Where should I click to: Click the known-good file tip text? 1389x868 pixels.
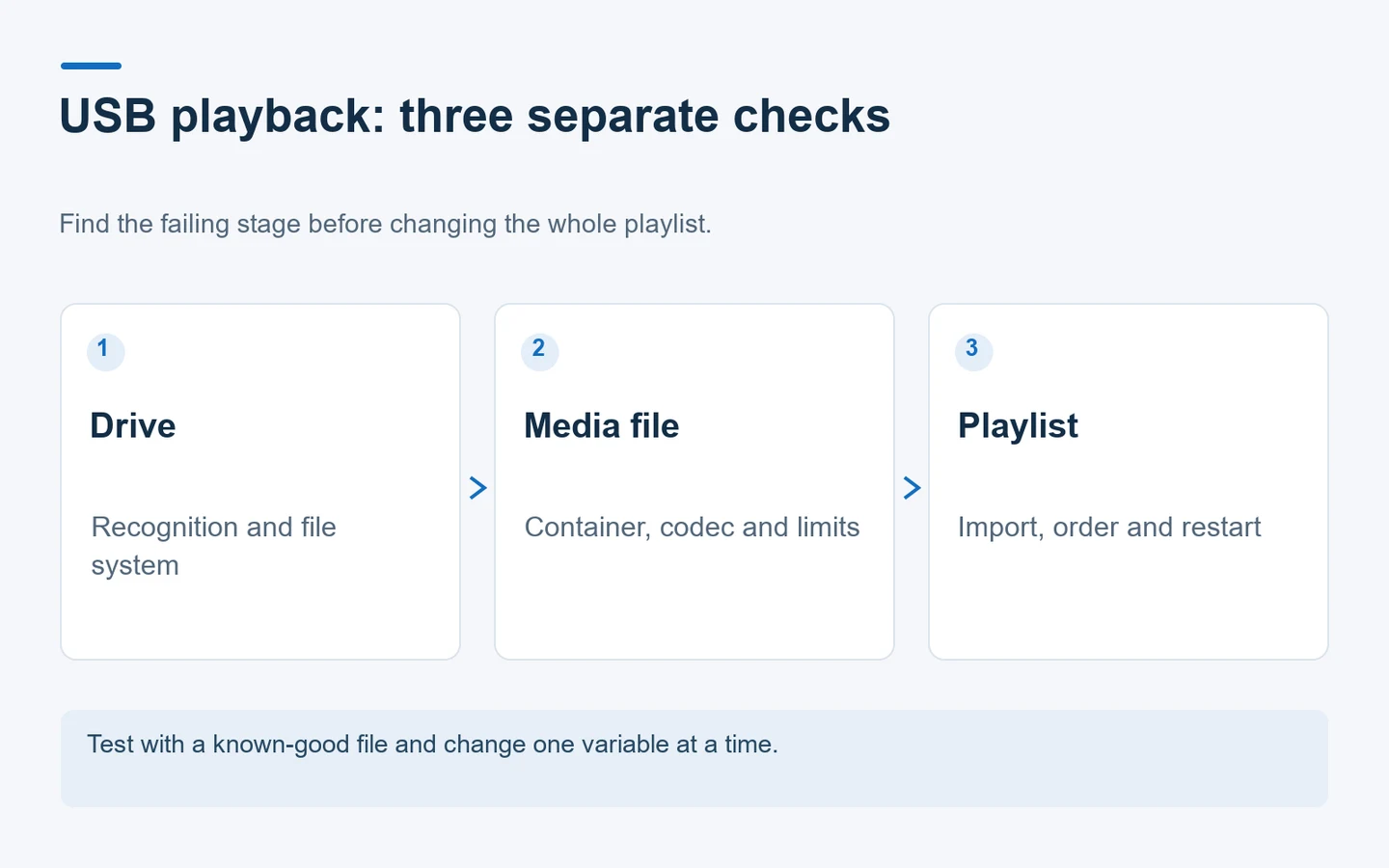point(432,745)
